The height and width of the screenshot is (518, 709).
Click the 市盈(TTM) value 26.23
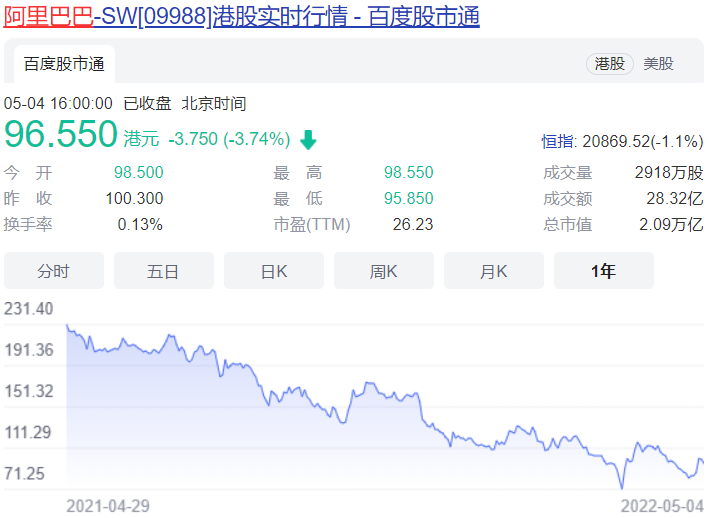coord(413,225)
